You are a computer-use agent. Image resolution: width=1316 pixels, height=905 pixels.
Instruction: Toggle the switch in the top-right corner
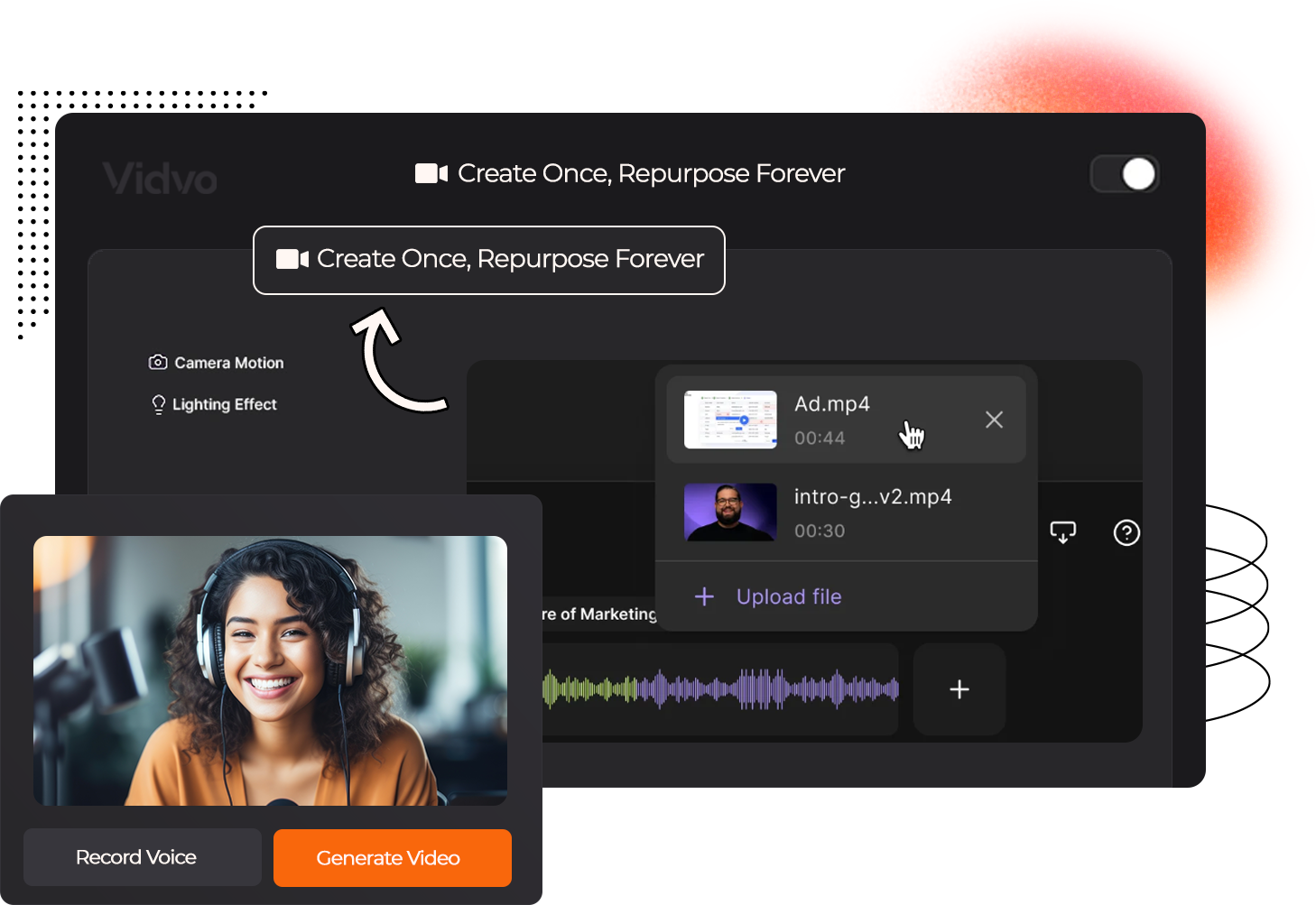pos(1125,174)
